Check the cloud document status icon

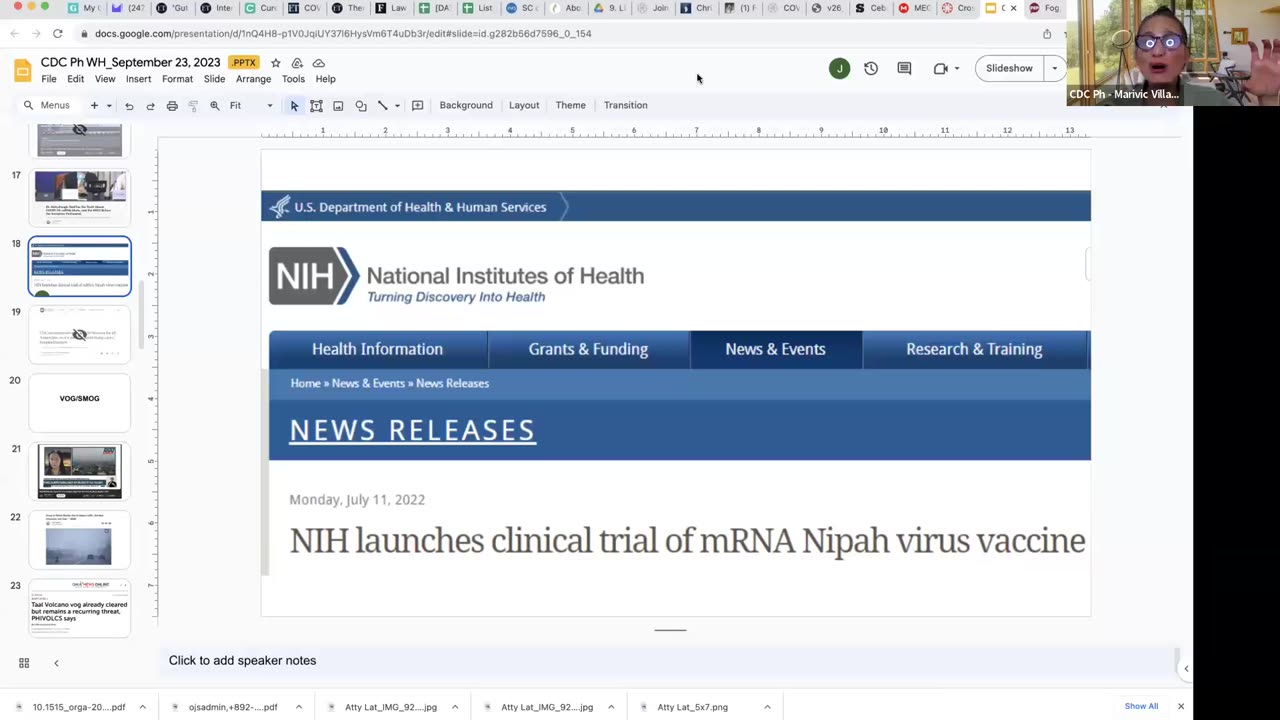click(x=318, y=63)
